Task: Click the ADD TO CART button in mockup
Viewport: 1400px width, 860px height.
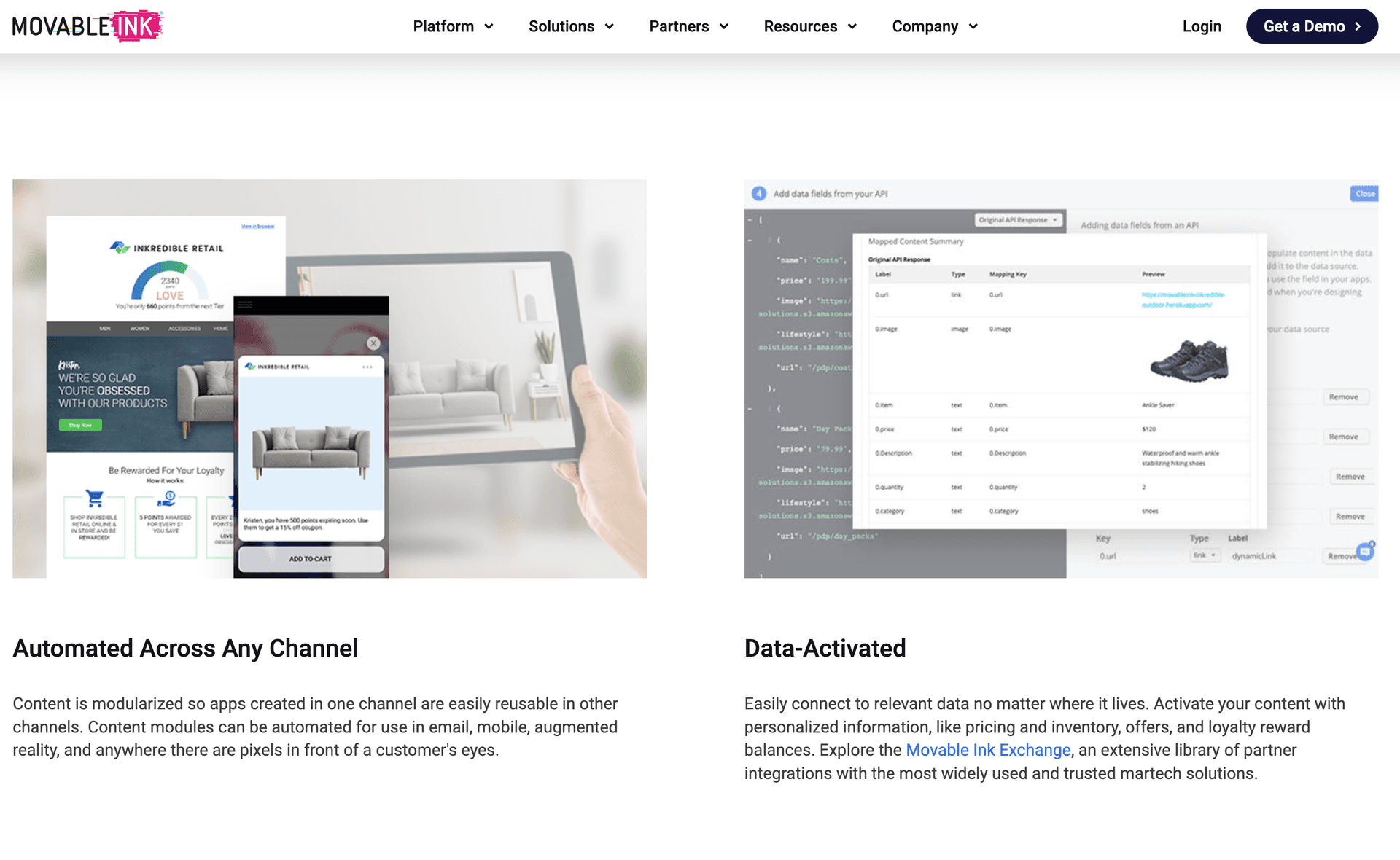Action: pyautogui.click(x=311, y=559)
